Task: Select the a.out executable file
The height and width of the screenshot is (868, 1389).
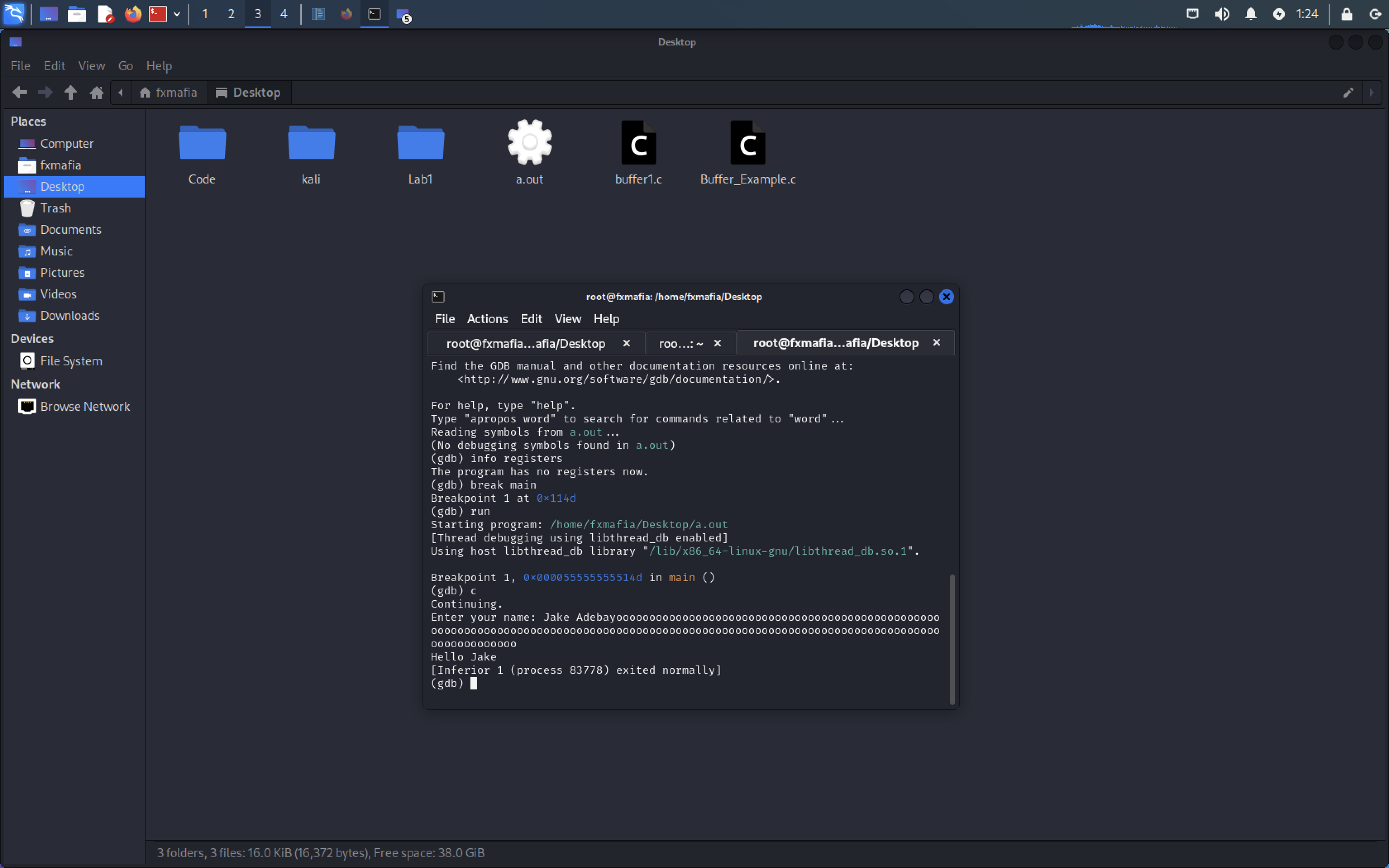Action: click(529, 153)
